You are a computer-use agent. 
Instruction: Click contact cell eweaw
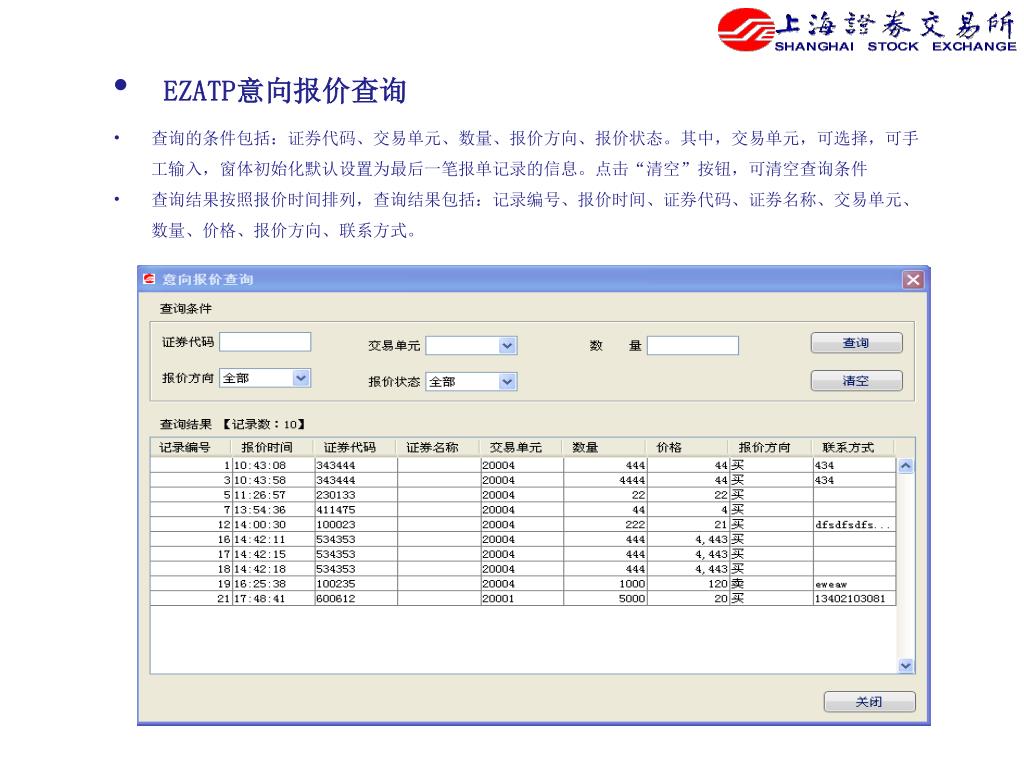click(x=854, y=584)
